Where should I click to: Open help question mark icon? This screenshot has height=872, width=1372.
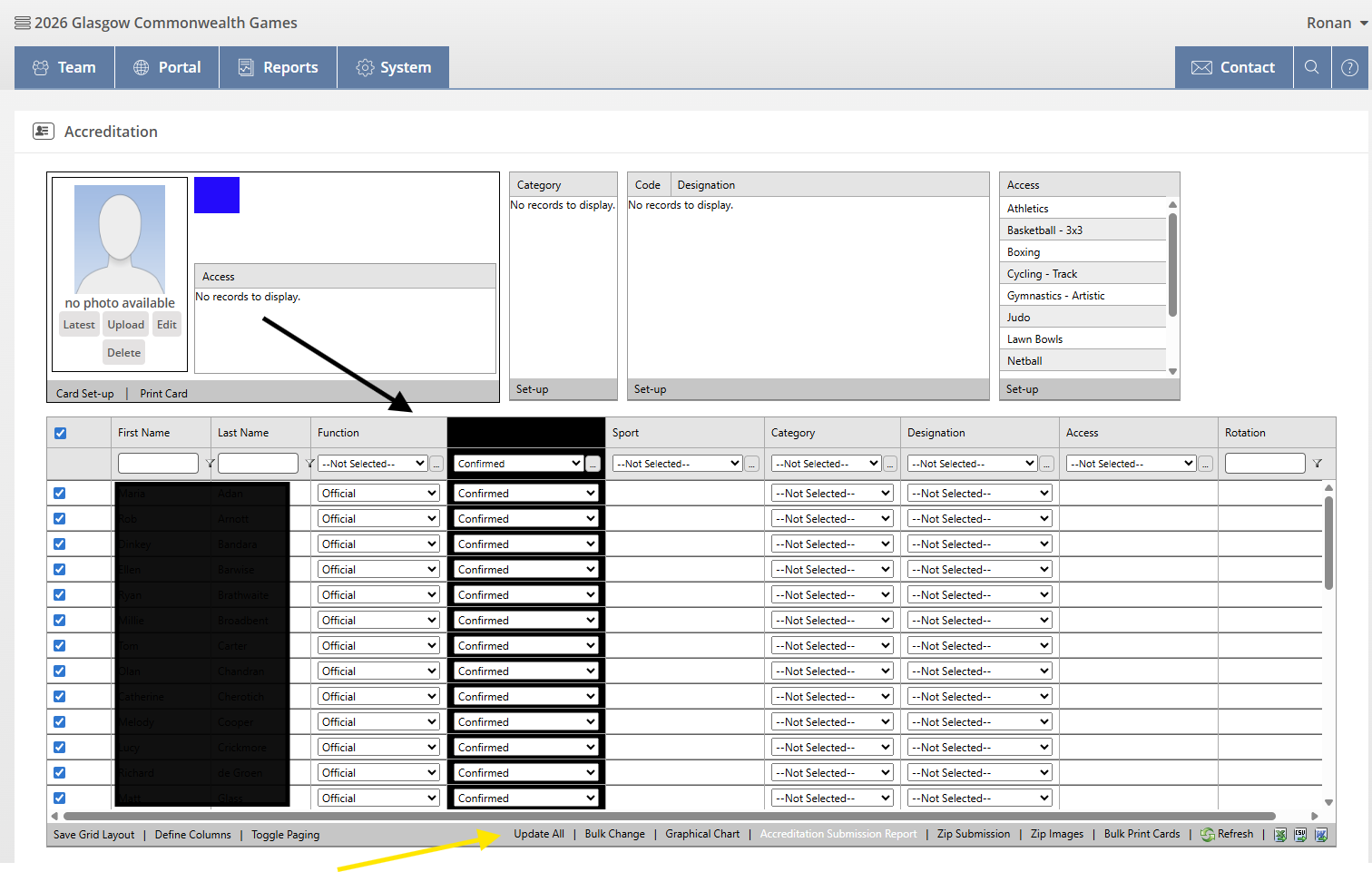coord(1349,67)
